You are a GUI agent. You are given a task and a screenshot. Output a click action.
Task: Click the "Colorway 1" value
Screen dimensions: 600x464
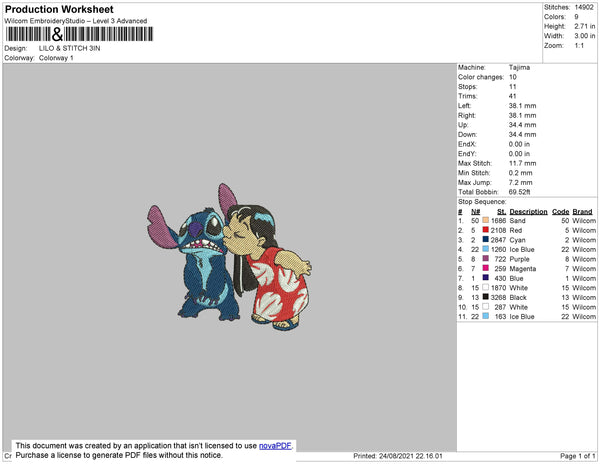click(x=56, y=58)
